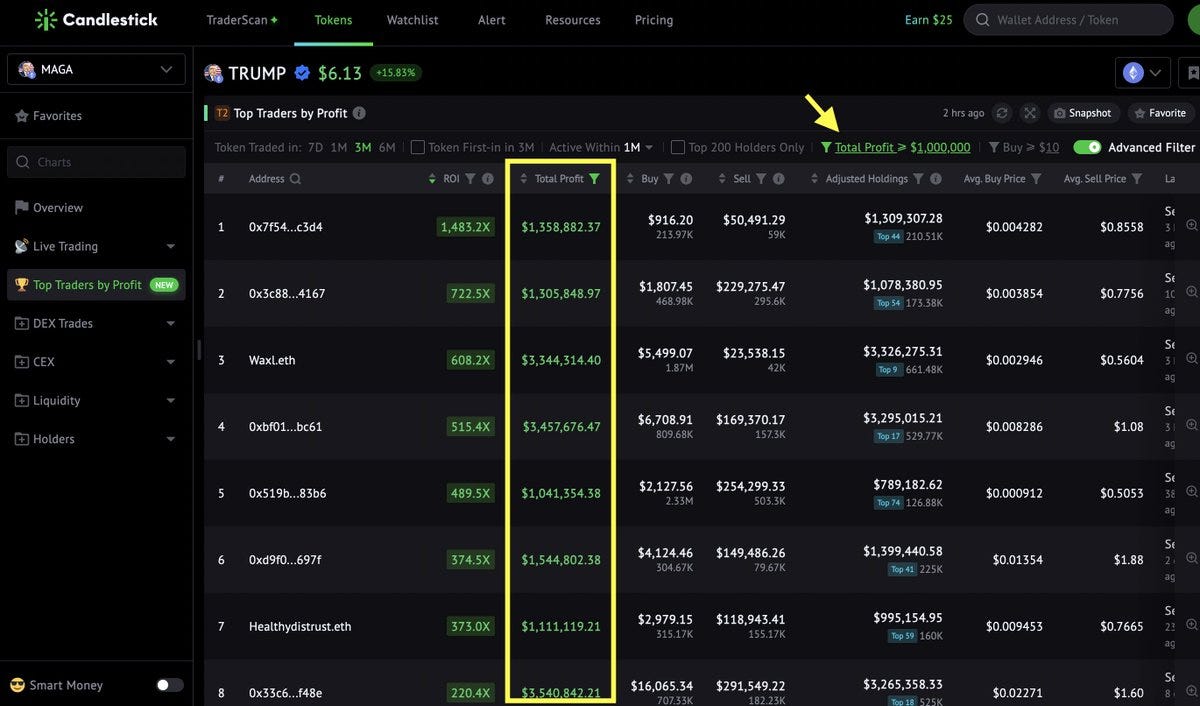Open the Active Within 1M dropdown
1200x706 pixels.
(638, 147)
